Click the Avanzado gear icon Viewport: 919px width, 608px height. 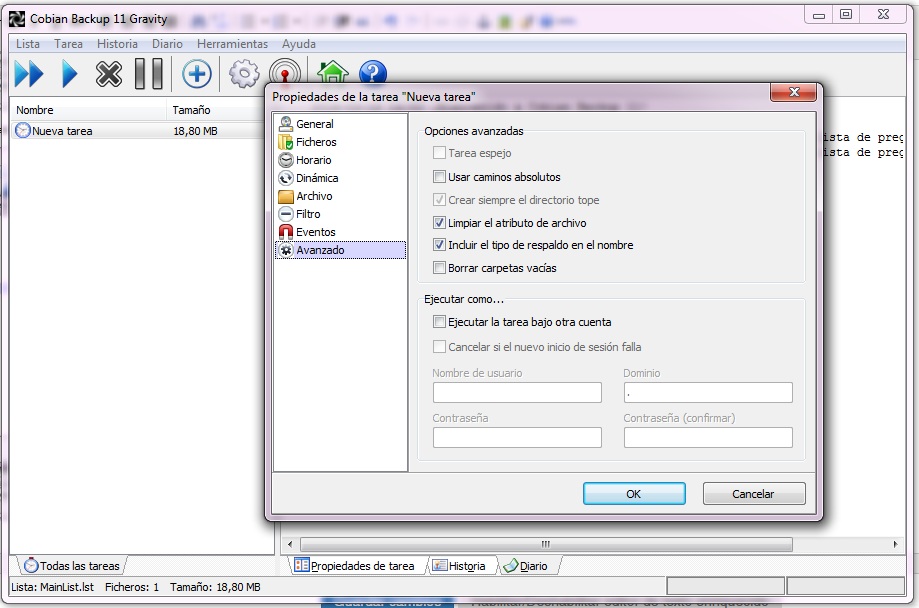click(285, 250)
